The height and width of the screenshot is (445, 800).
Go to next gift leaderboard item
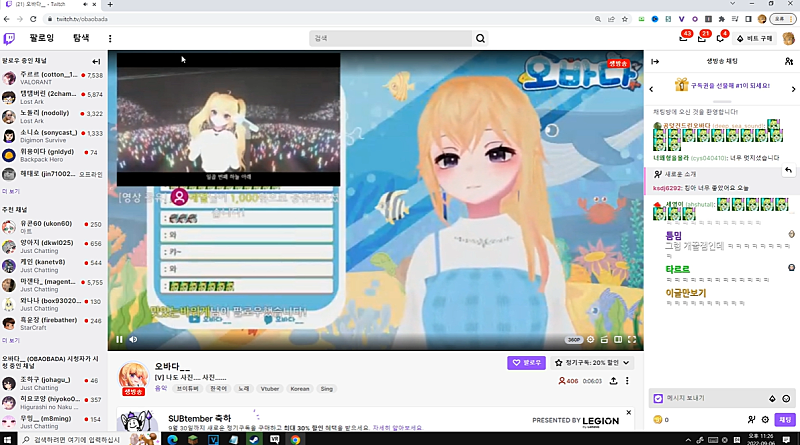(x=793, y=89)
